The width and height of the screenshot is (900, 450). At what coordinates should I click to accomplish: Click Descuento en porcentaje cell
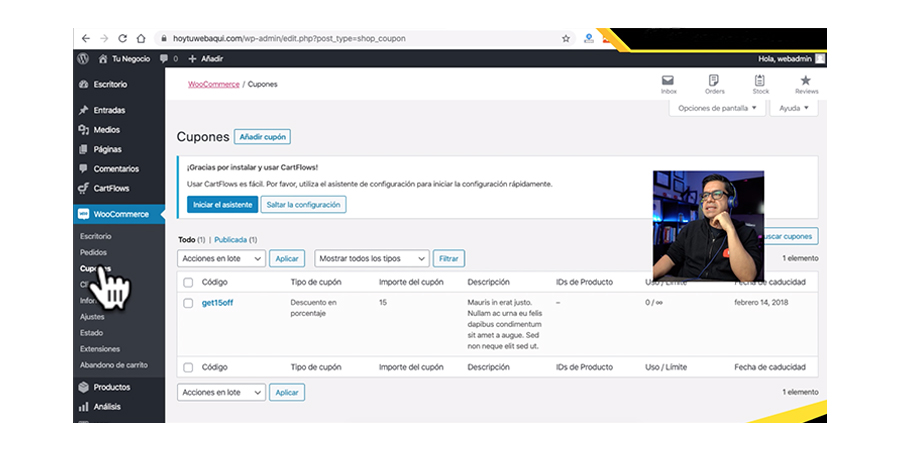[x=313, y=308]
